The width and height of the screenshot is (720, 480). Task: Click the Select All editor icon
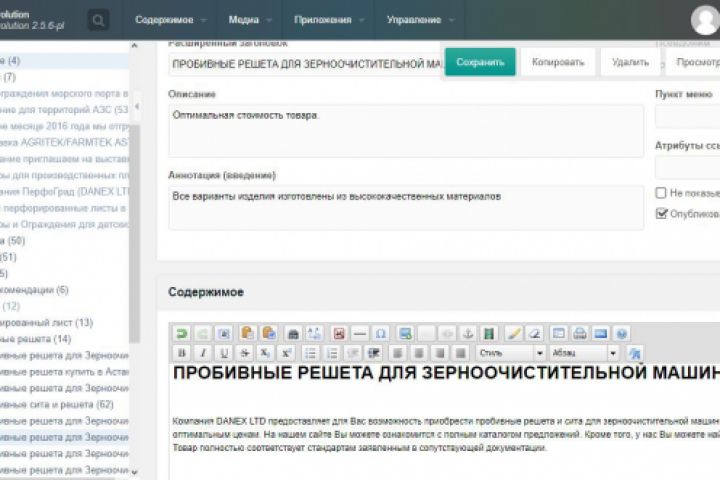(x=224, y=333)
